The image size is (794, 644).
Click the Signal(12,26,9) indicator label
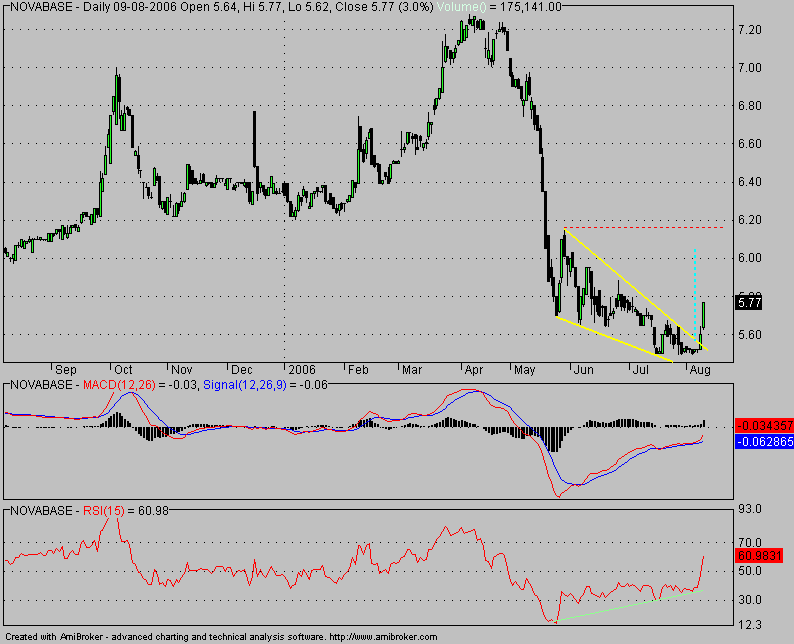(x=245, y=385)
